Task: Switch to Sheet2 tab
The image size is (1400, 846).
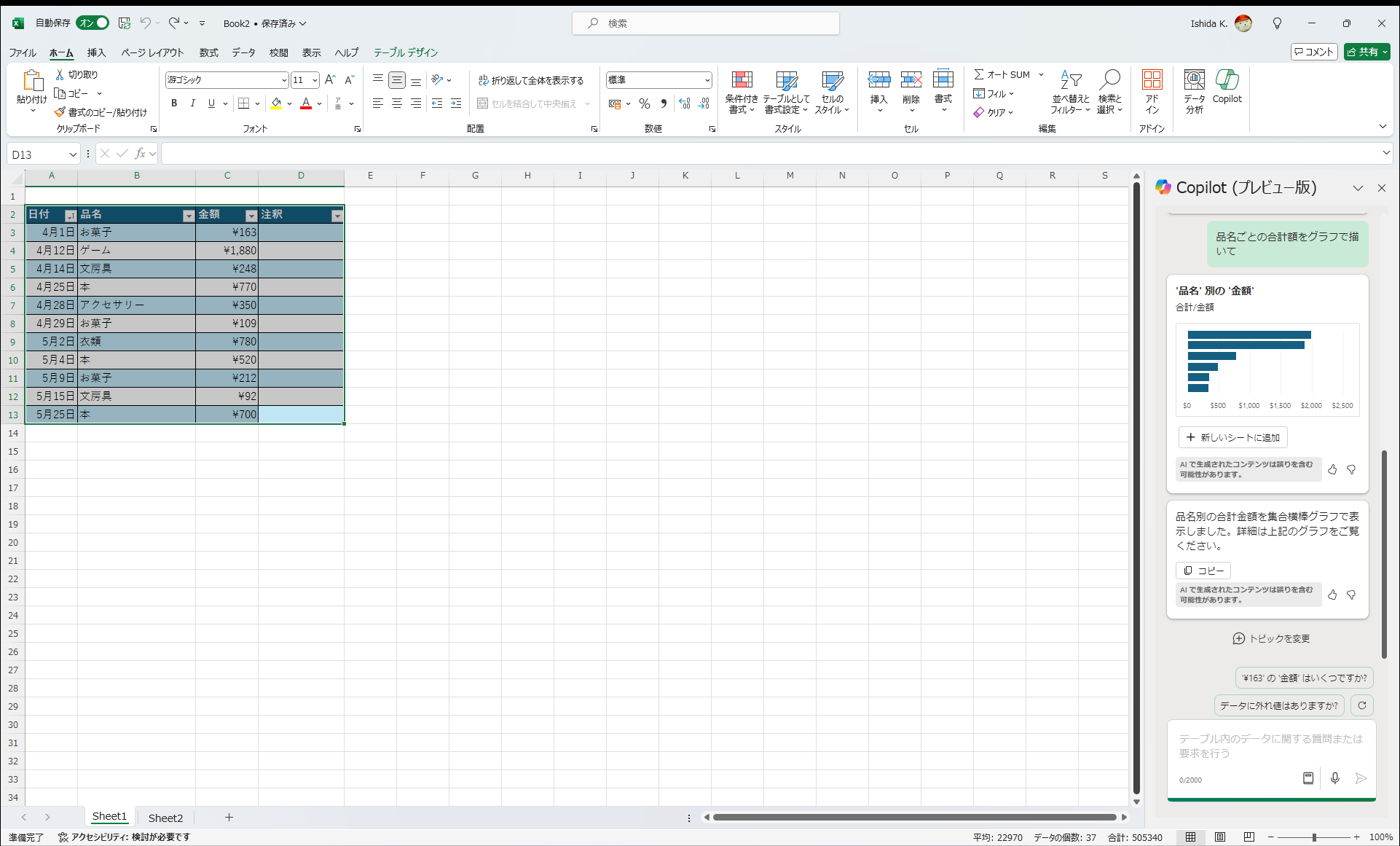Action: click(165, 818)
